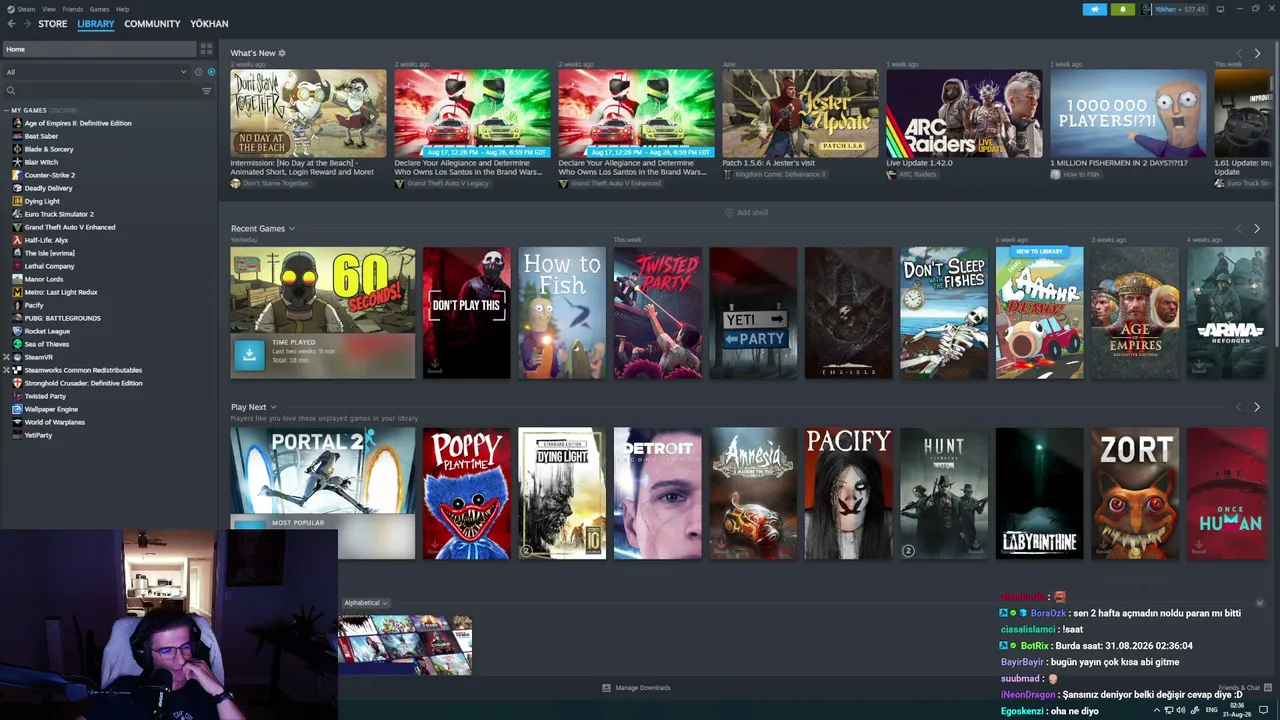Expand the Recent Games shelf dropdown
Screen dimensions: 1280x720
tap(292, 229)
